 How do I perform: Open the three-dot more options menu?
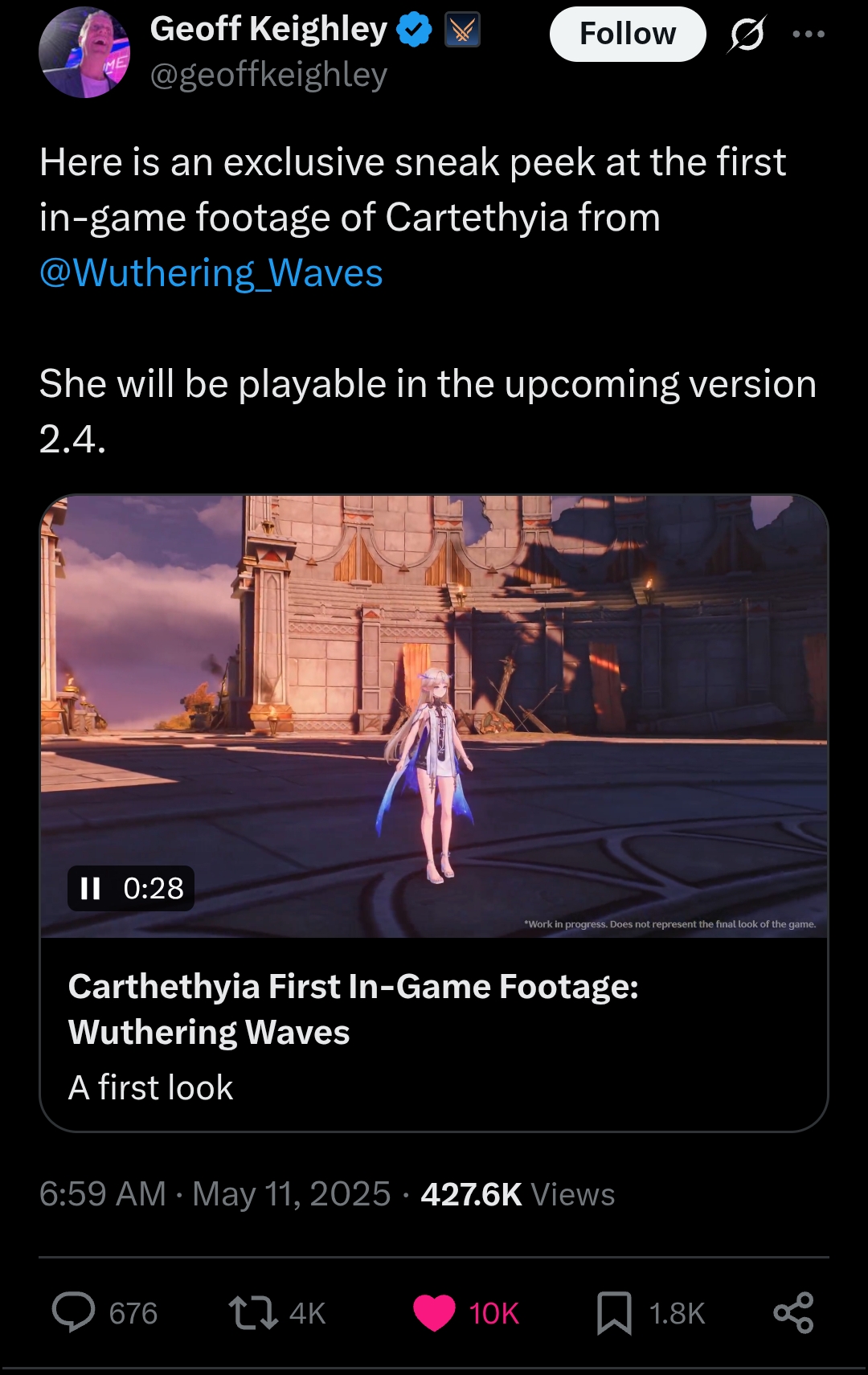click(808, 34)
